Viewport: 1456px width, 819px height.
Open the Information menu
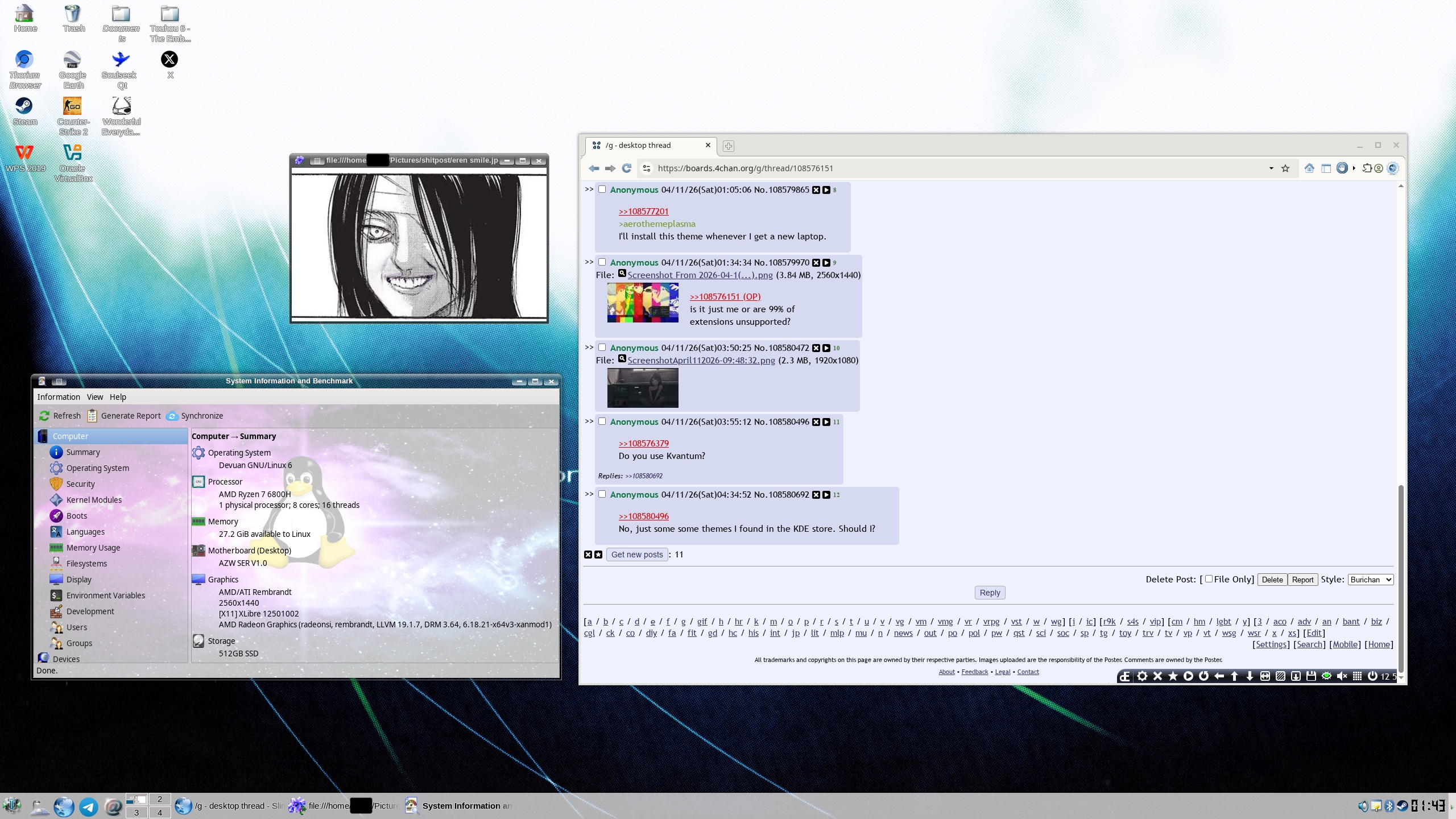[59, 397]
